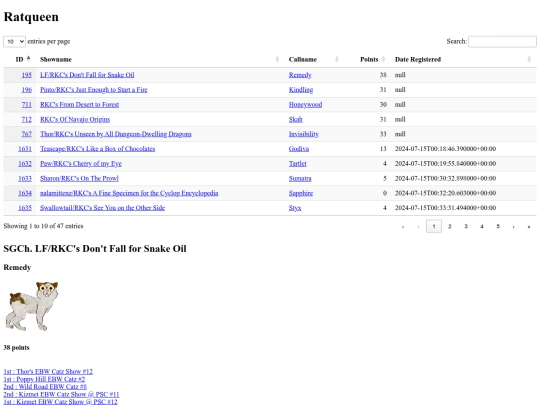The width and height of the screenshot is (540, 405).
Task: Sort table by ID column
Action: [20, 59]
